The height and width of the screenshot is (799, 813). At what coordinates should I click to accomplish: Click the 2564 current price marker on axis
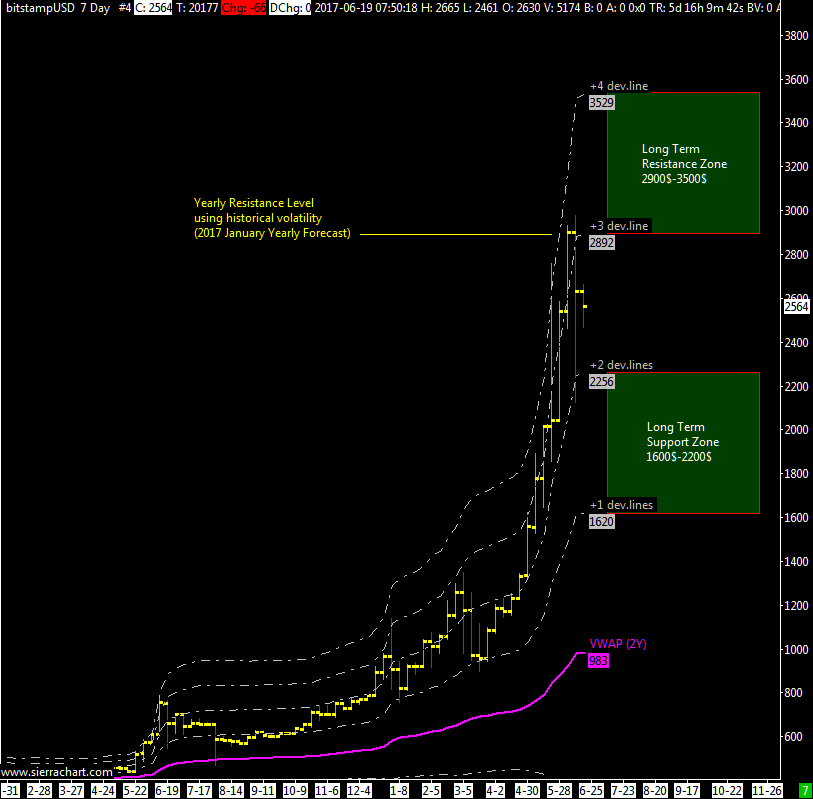[796, 307]
